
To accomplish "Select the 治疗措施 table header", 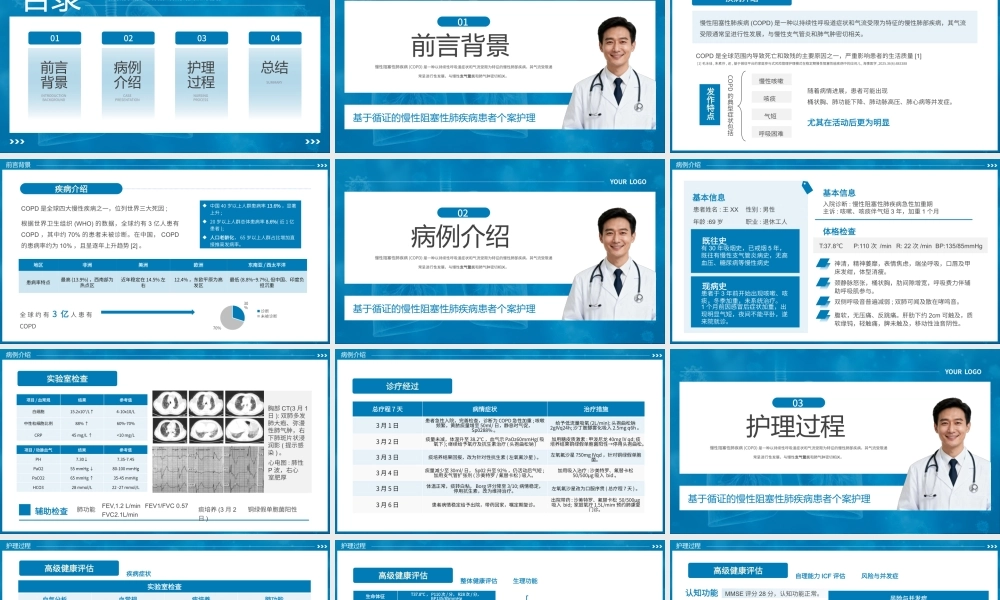I will click(596, 409).
